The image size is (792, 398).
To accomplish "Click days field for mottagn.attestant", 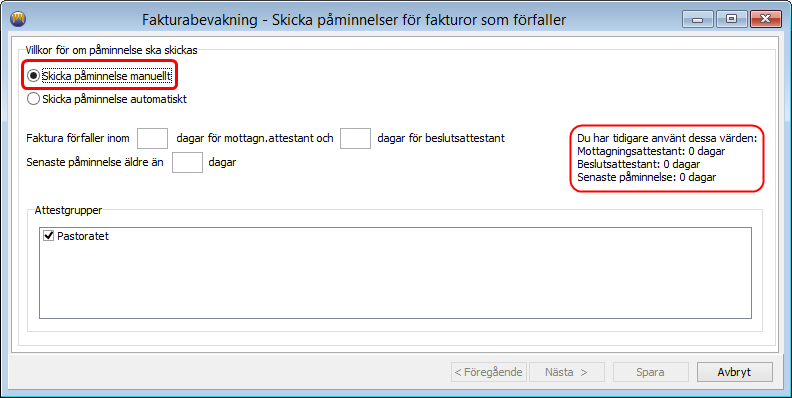I will tap(153, 138).
